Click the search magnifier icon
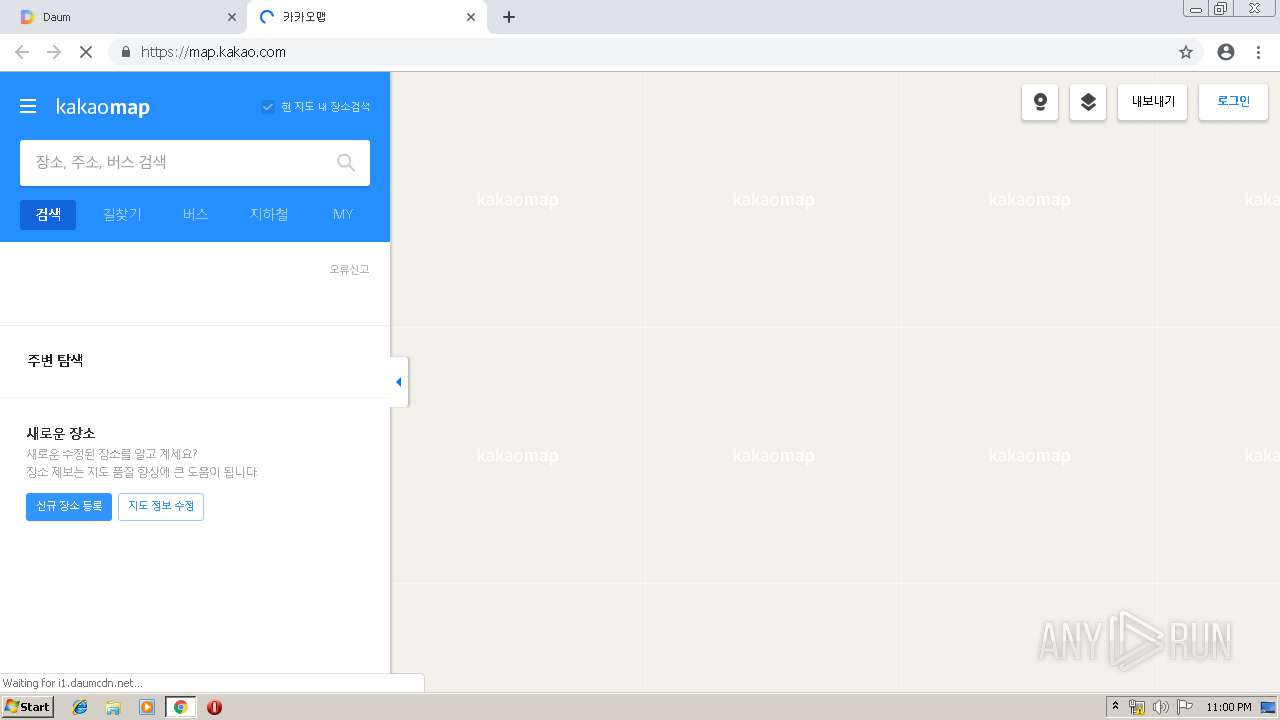 tap(346, 162)
